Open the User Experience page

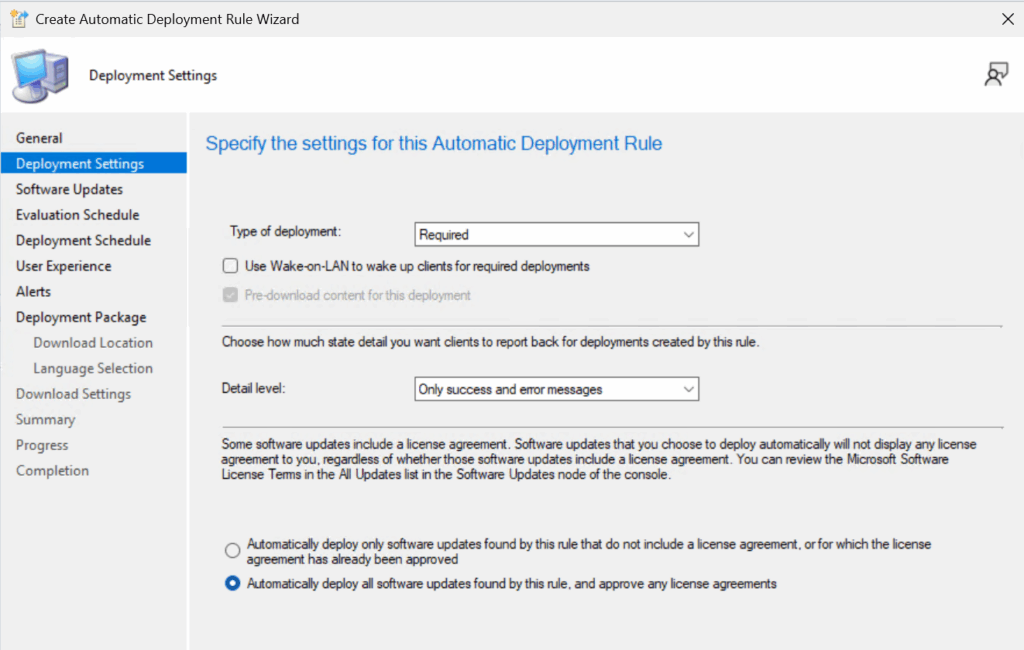63,266
